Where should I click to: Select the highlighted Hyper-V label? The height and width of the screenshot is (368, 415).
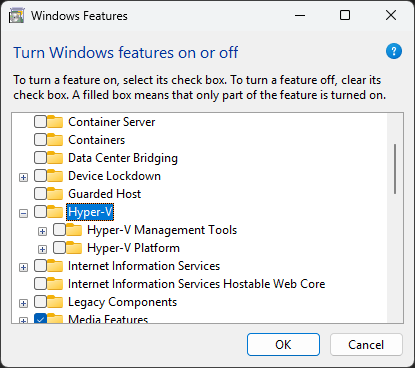(x=90, y=212)
